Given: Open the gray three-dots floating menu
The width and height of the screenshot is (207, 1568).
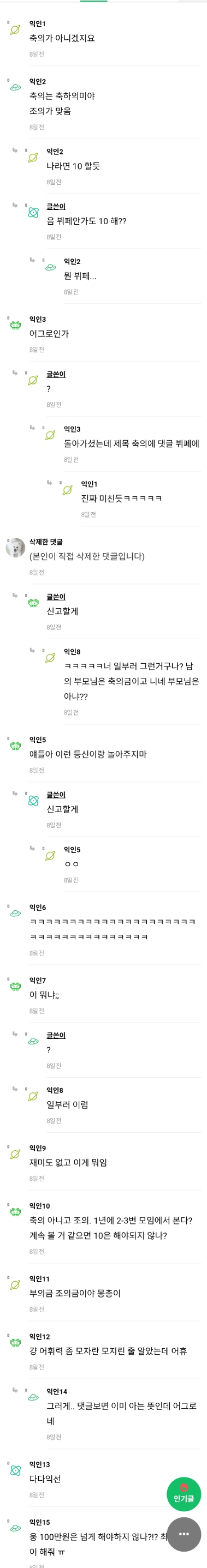Looking at the screenshot, I should [184, 1533].
